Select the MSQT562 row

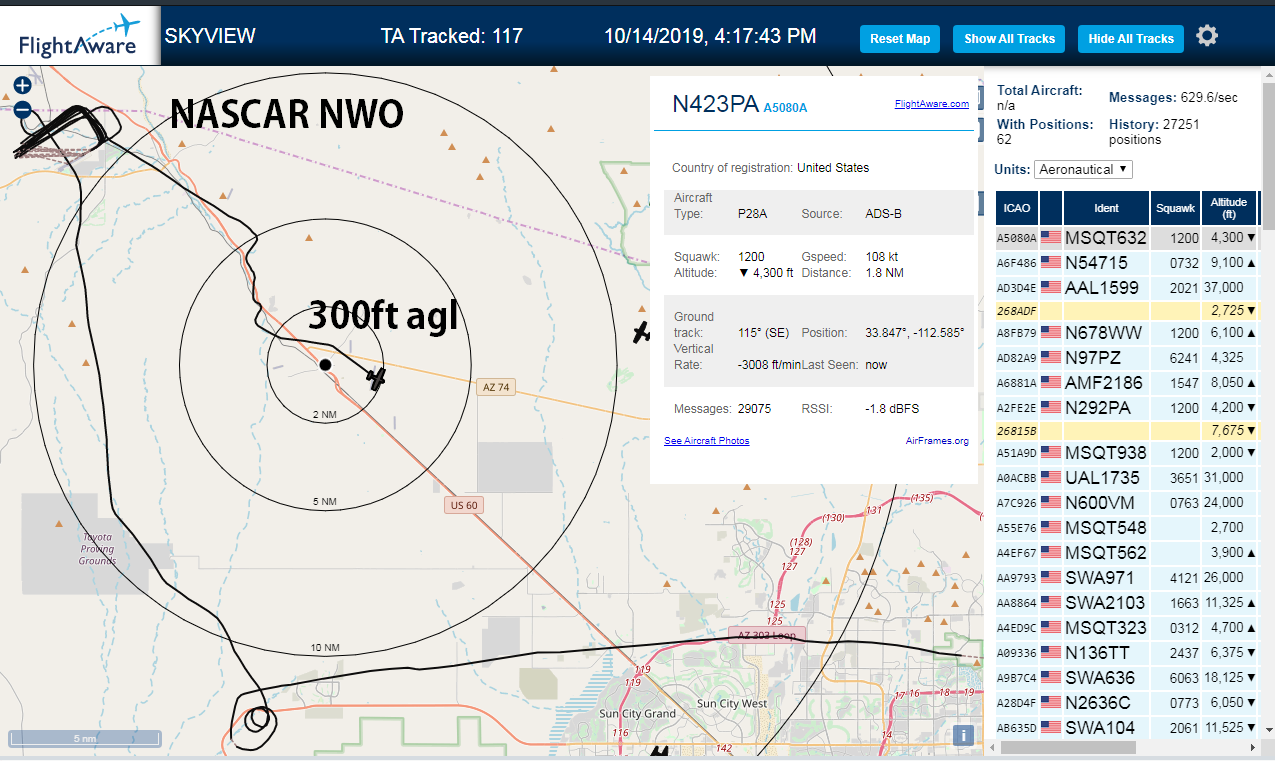[x=1126, y=552]
